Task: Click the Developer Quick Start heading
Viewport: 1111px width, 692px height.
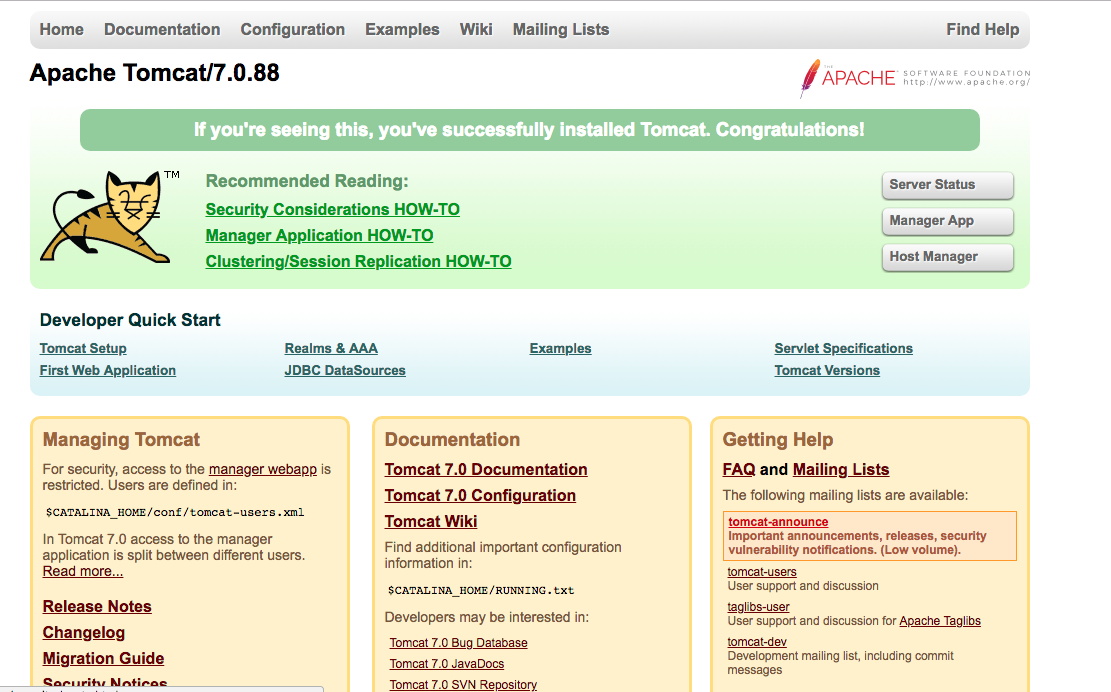Action: (130, 320)
